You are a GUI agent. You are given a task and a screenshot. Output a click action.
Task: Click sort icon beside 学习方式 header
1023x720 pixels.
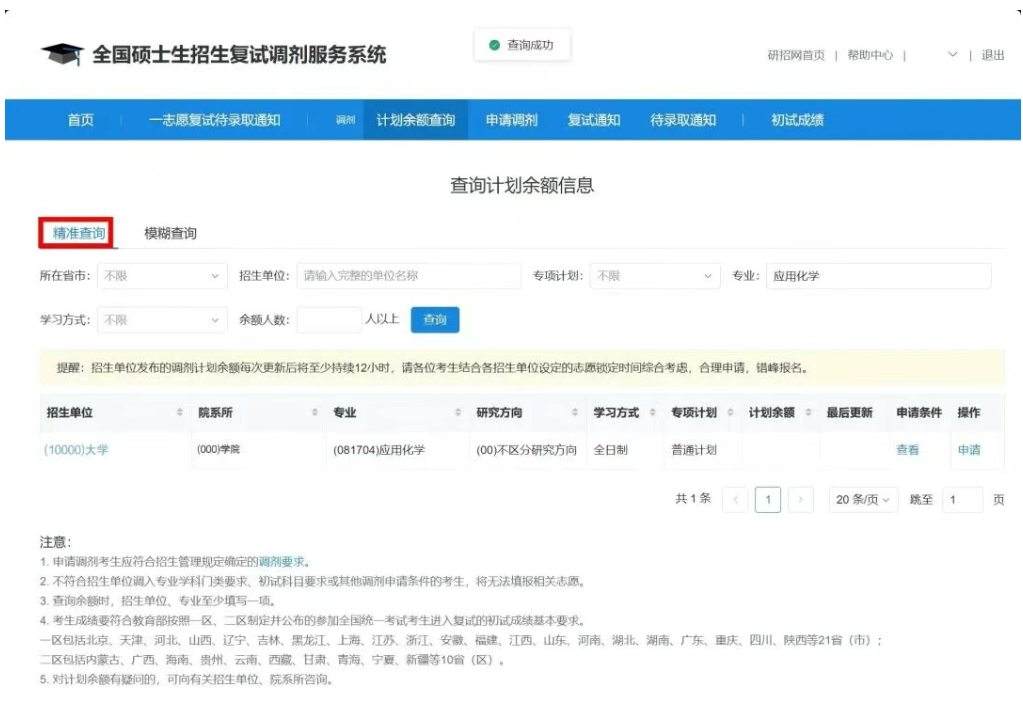(652, 413)
